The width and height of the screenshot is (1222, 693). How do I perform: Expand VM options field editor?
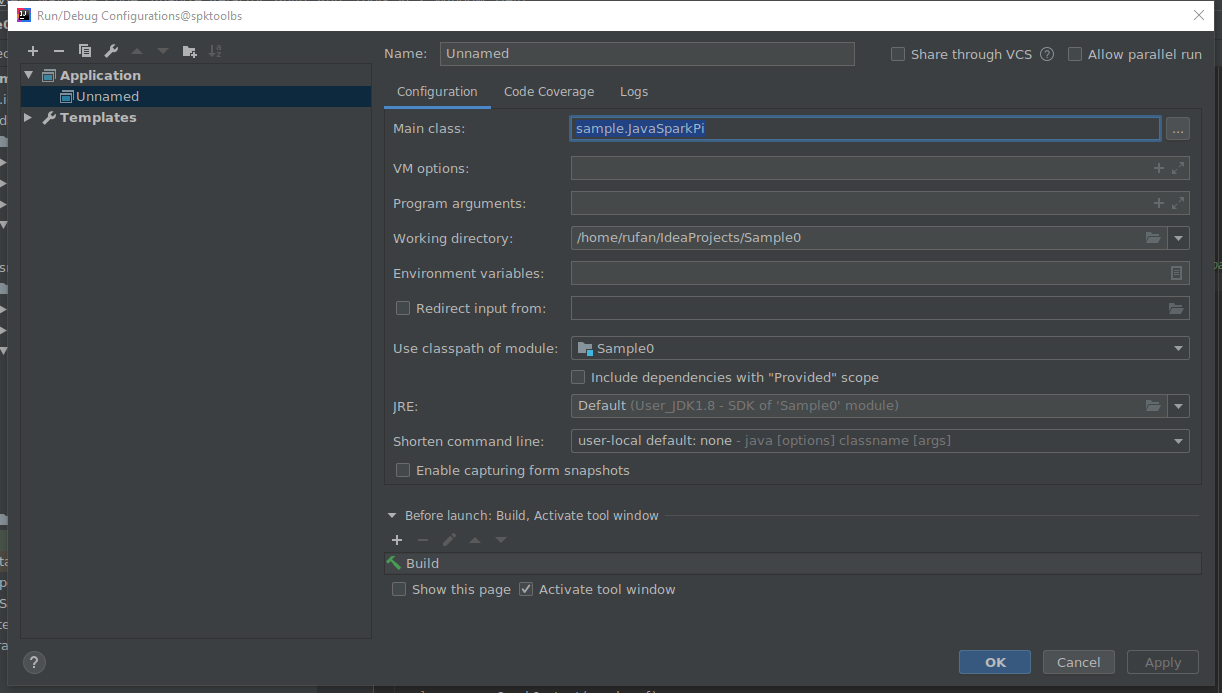click(x=1178, y=169)
